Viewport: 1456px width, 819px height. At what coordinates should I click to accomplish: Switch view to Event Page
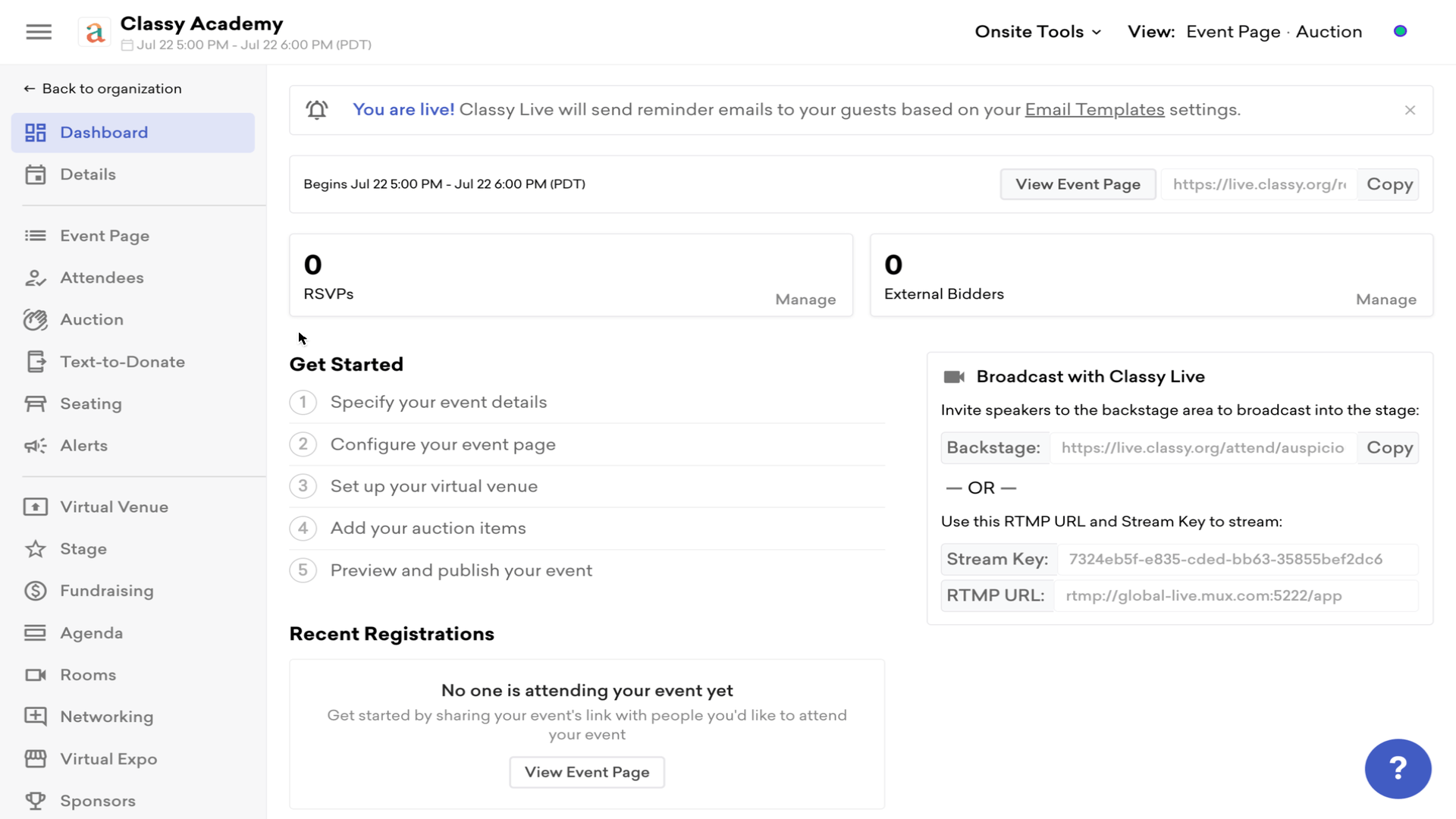(1233, 32)
